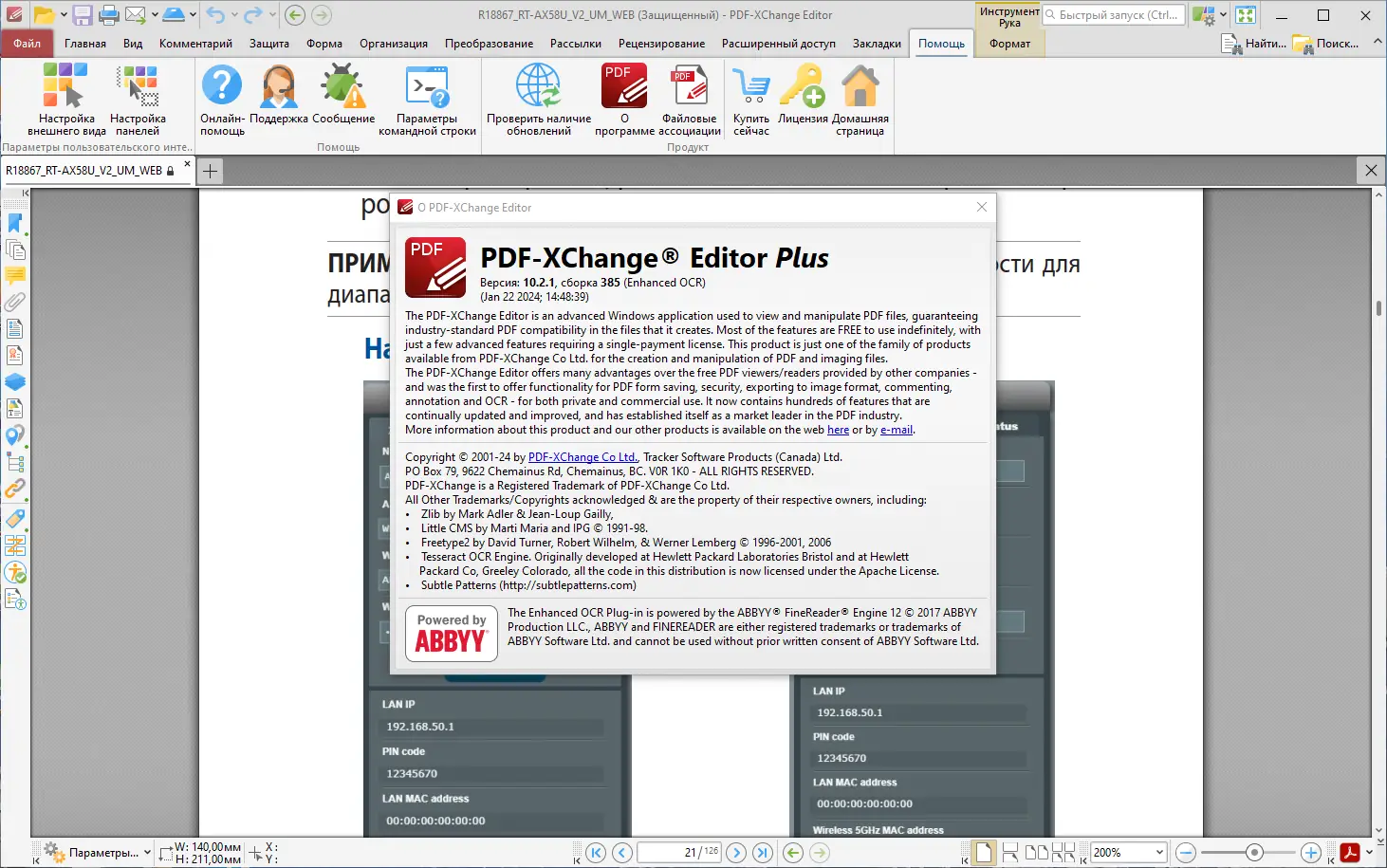Open the Links pane chain icon
Screen dimensions: 1387x868
[x=14, y=489]
